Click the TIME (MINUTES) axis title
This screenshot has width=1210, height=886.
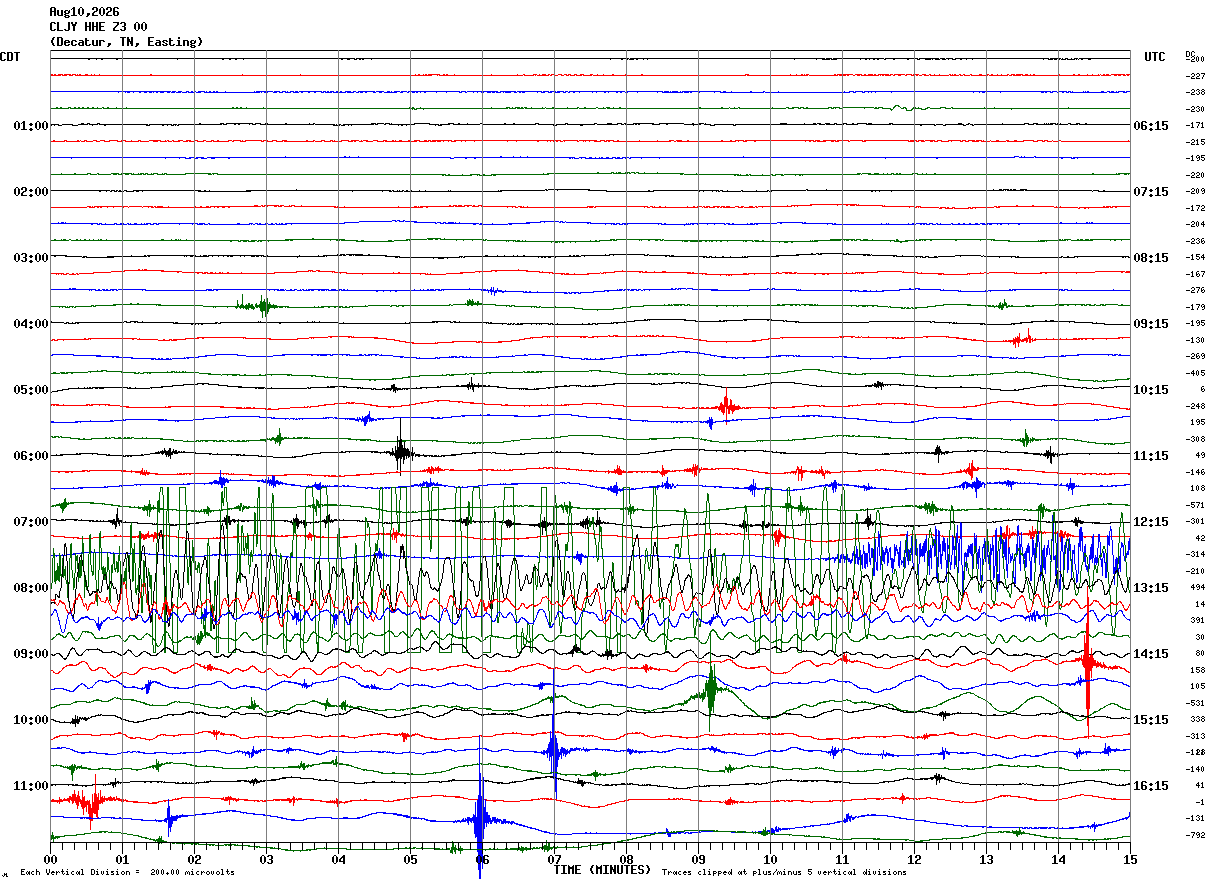coord(602,870)
